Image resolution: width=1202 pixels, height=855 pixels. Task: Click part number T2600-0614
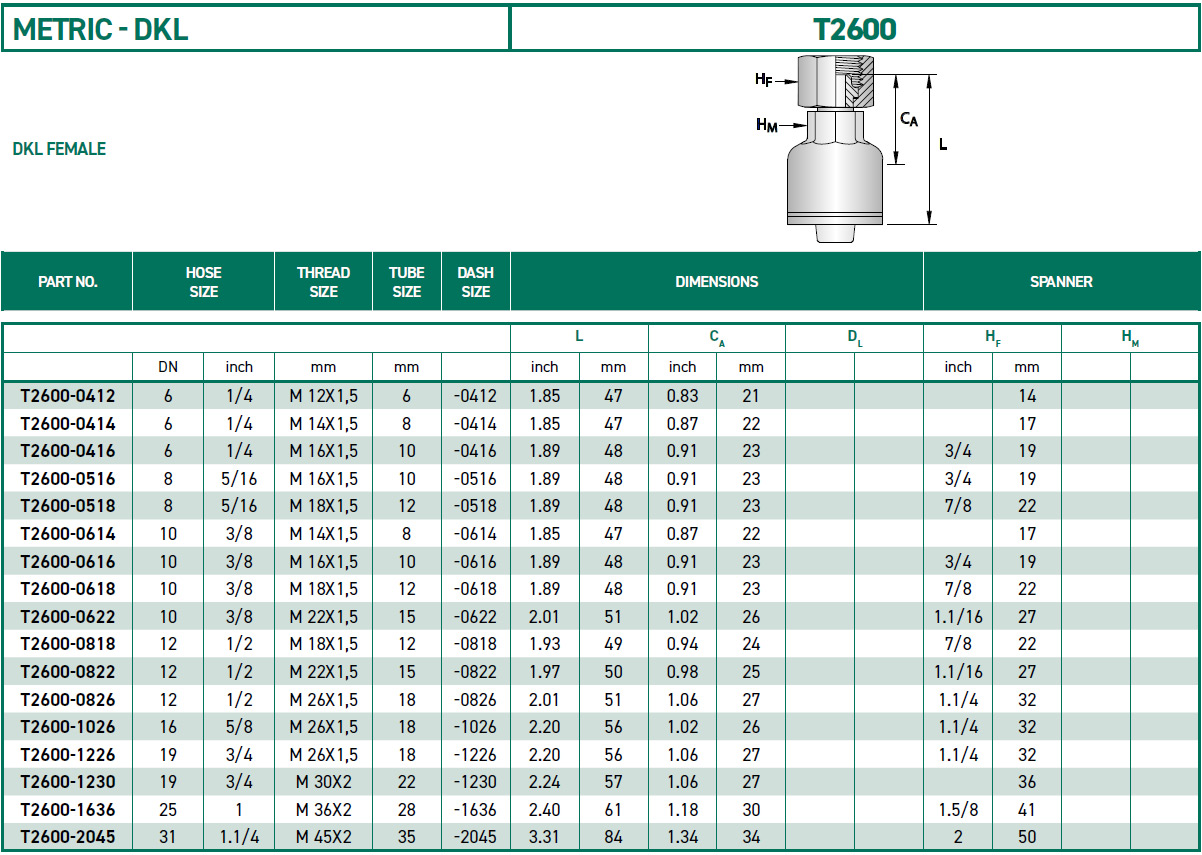coord(67,534)
